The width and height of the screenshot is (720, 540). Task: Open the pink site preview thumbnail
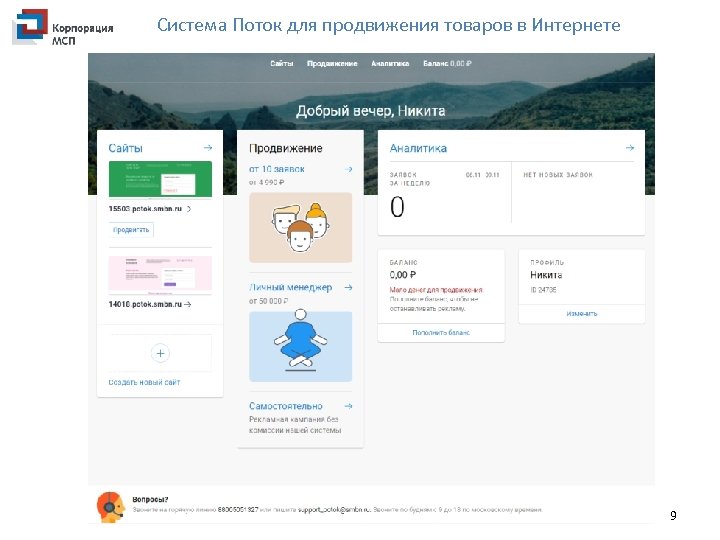pos(160,275)
